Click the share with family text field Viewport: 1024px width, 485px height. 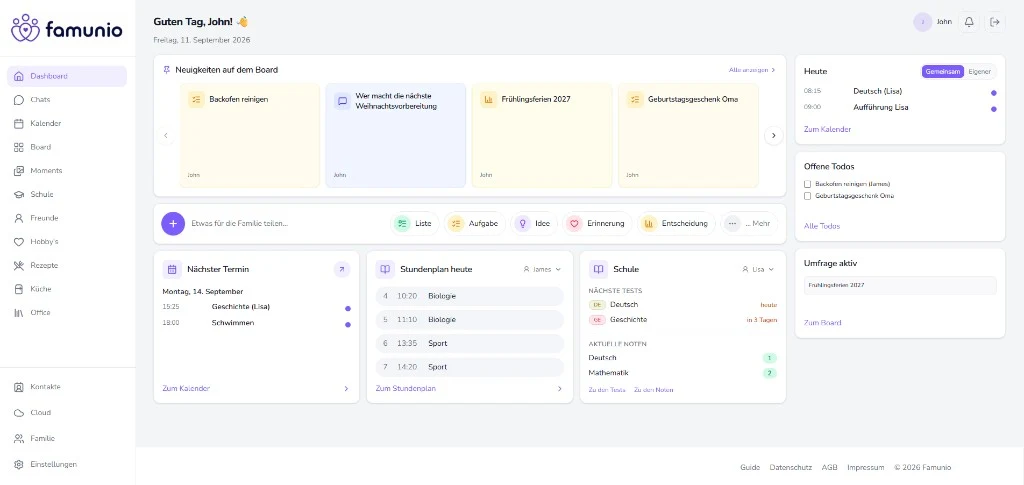point(287,223)
